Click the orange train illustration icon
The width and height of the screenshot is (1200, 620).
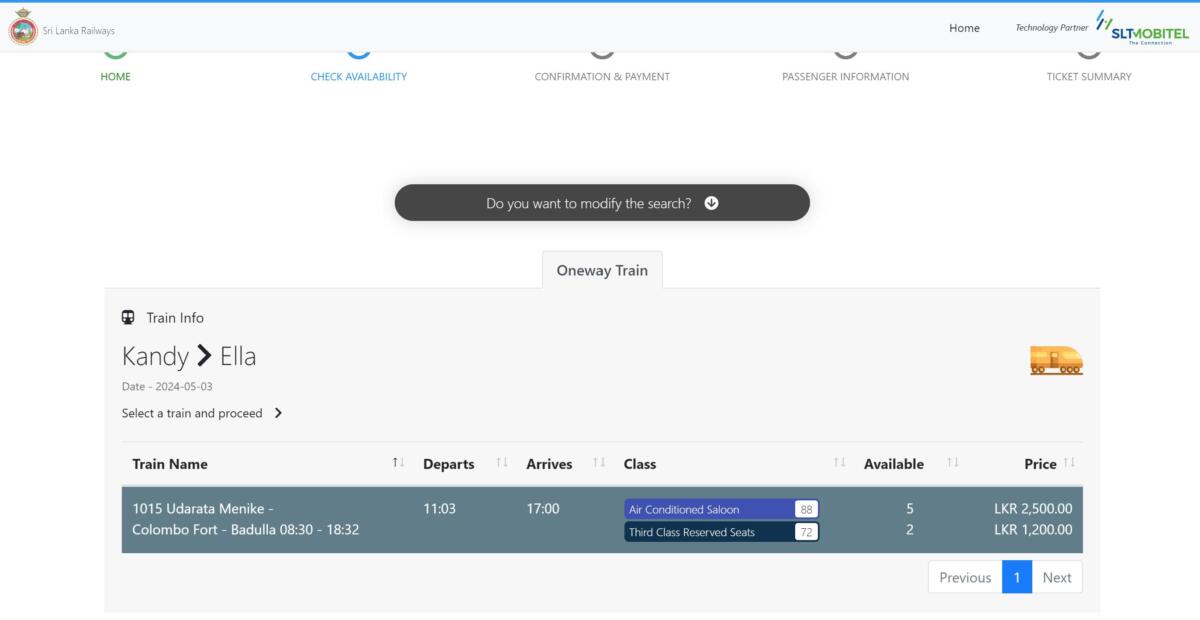(x=1056, y=360)
